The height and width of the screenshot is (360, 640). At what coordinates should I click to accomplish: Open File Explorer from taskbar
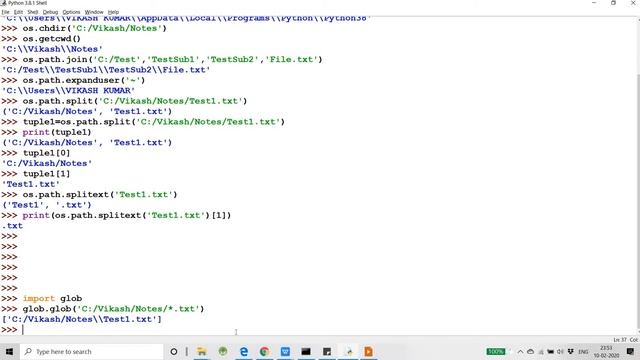tap(202, 351)
